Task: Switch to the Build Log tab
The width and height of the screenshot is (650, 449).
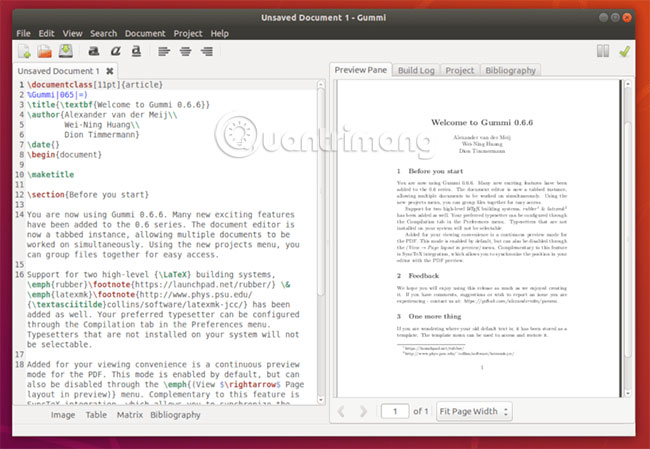Action: pyautogui.click(x=416, y=70)
